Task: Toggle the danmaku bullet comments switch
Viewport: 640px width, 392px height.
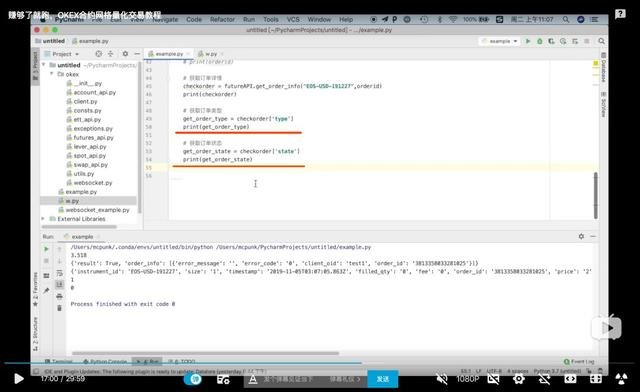Action: pos(193,379)
